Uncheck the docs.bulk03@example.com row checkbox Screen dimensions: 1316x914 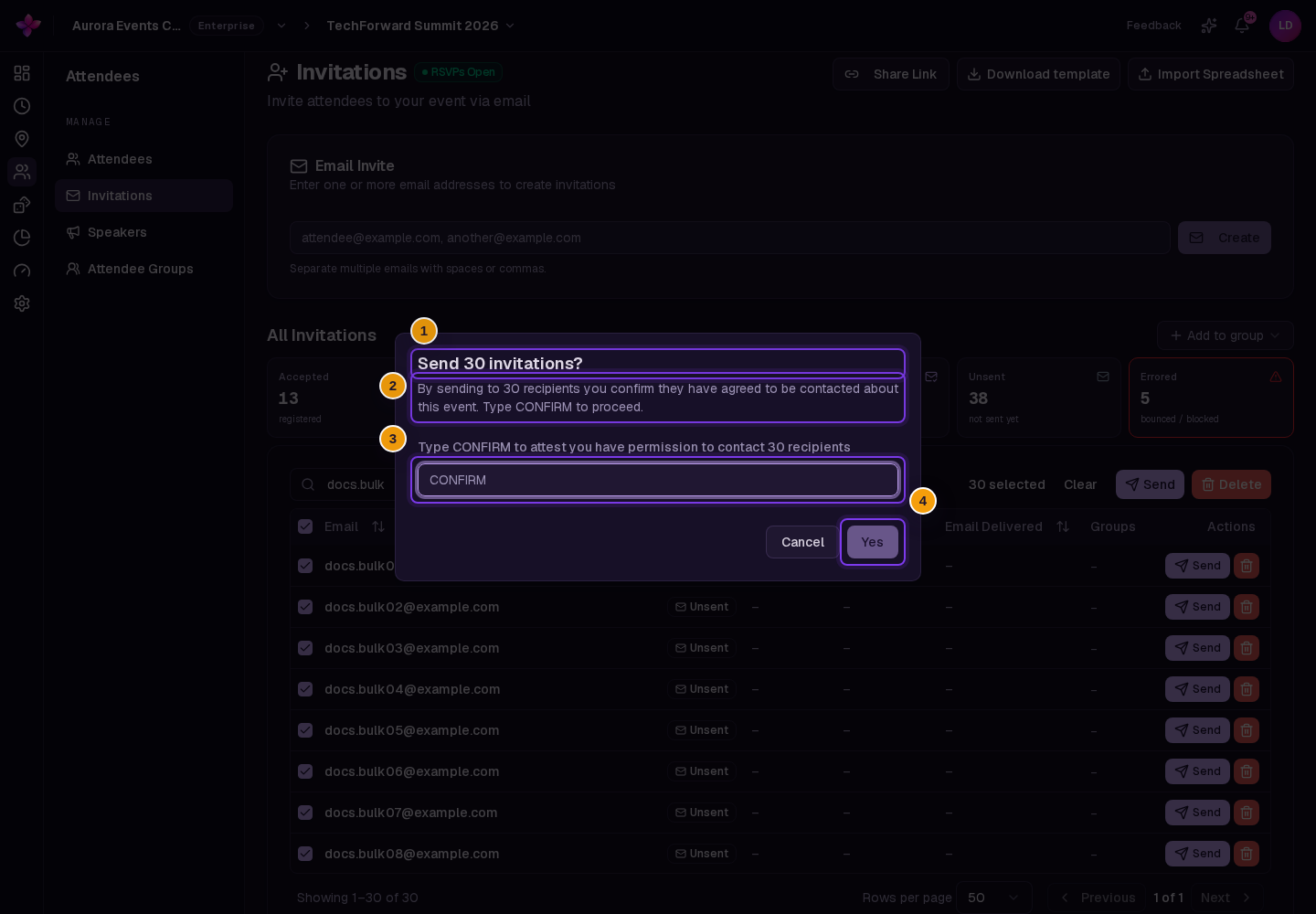click(x=305, y=648)
